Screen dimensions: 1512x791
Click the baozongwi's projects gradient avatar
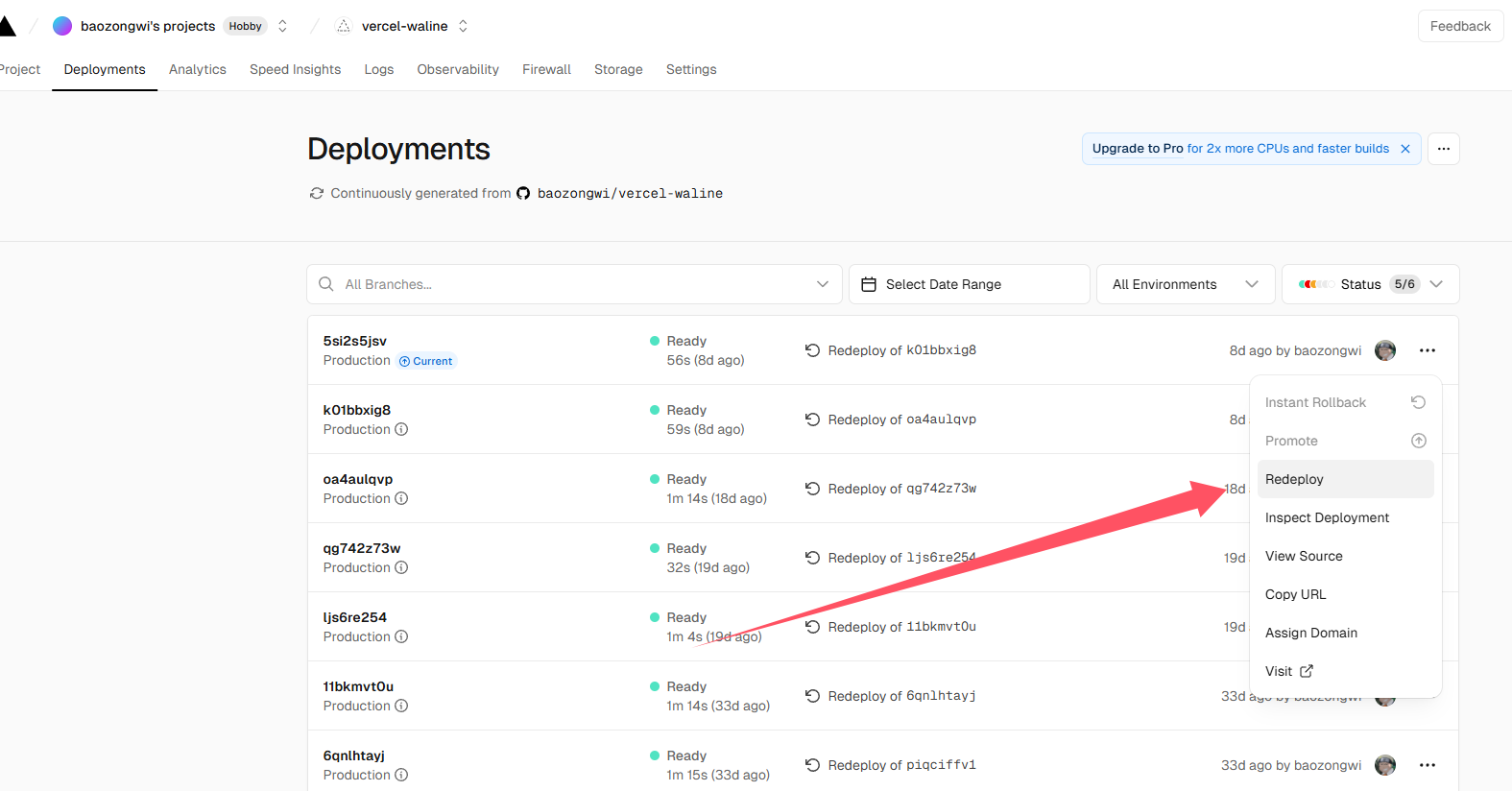[x=62, y=26]
